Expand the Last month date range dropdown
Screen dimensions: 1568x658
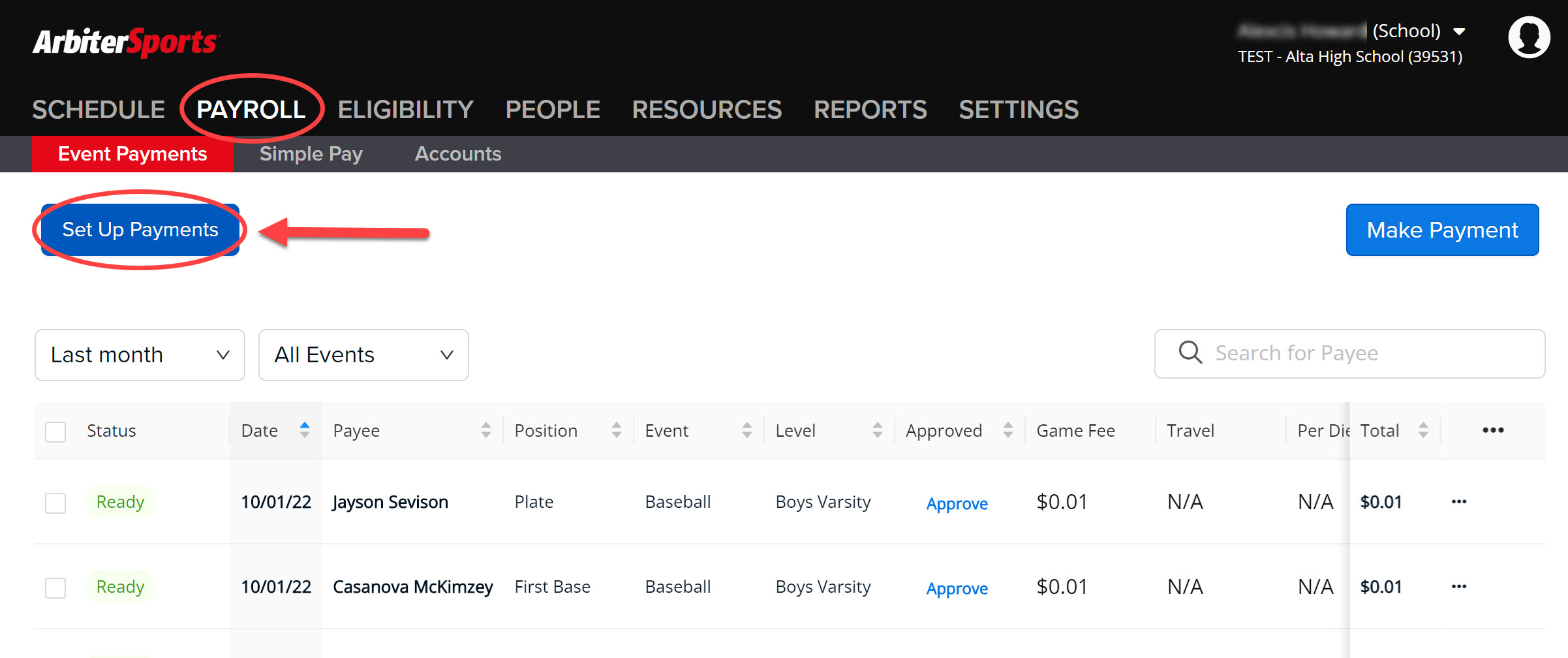pyautogui.click(x=140, y=355)
